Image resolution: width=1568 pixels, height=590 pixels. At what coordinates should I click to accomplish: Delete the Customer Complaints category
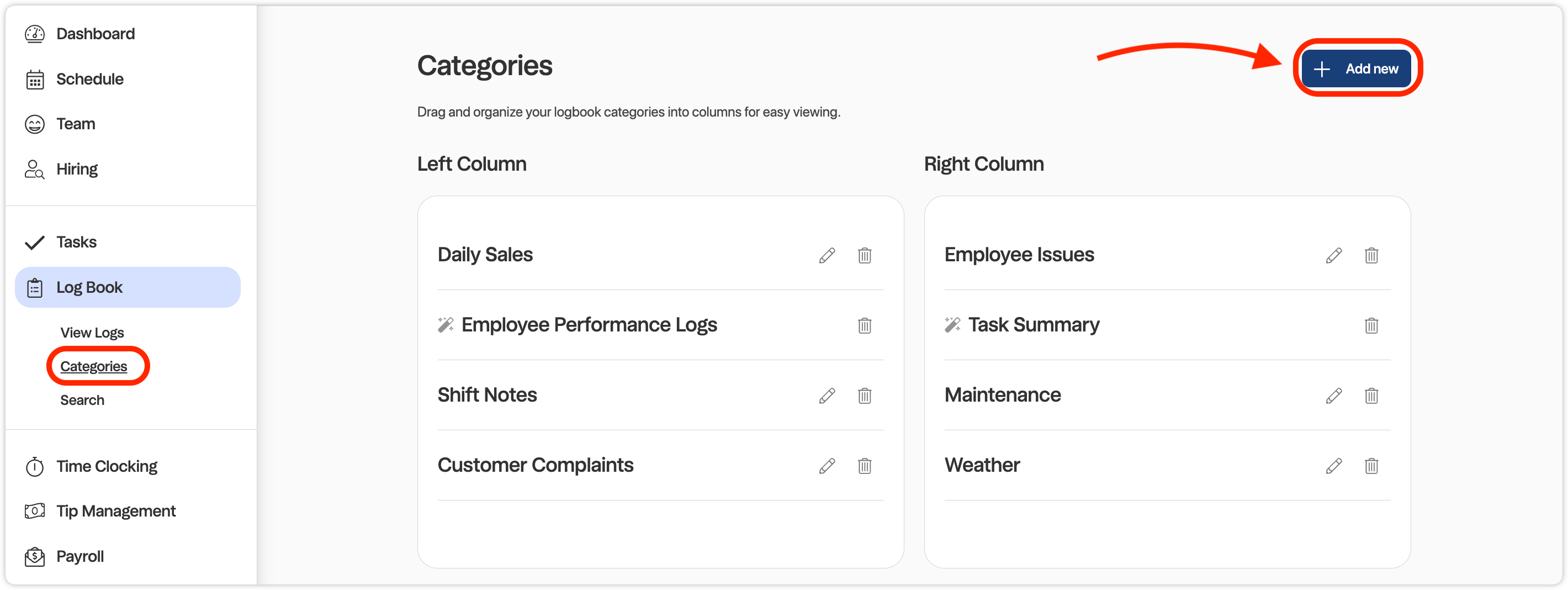tap(865, 466)
